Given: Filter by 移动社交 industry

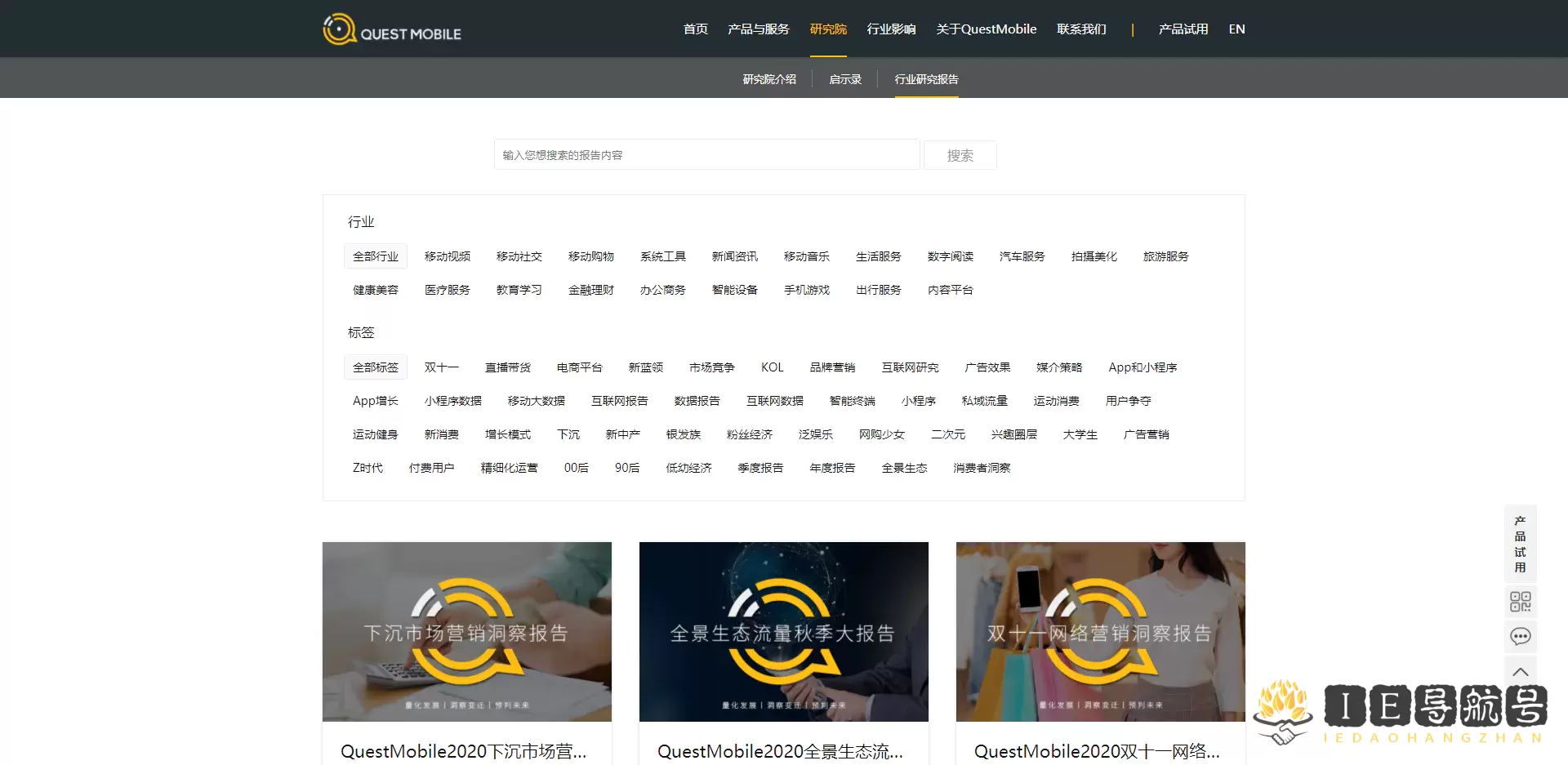Looking at the screenshot, I should [x=519, y=256].
